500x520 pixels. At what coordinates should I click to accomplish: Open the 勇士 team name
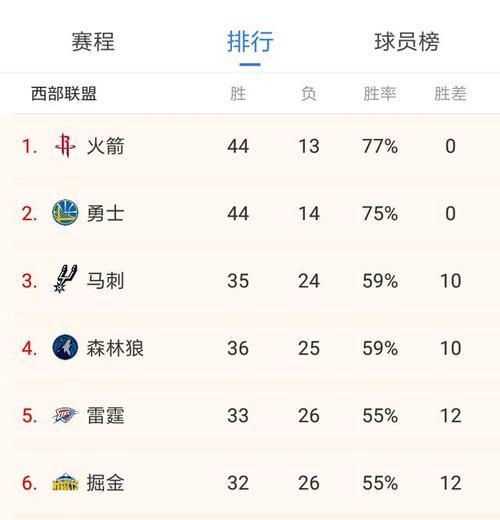[105, 213]
